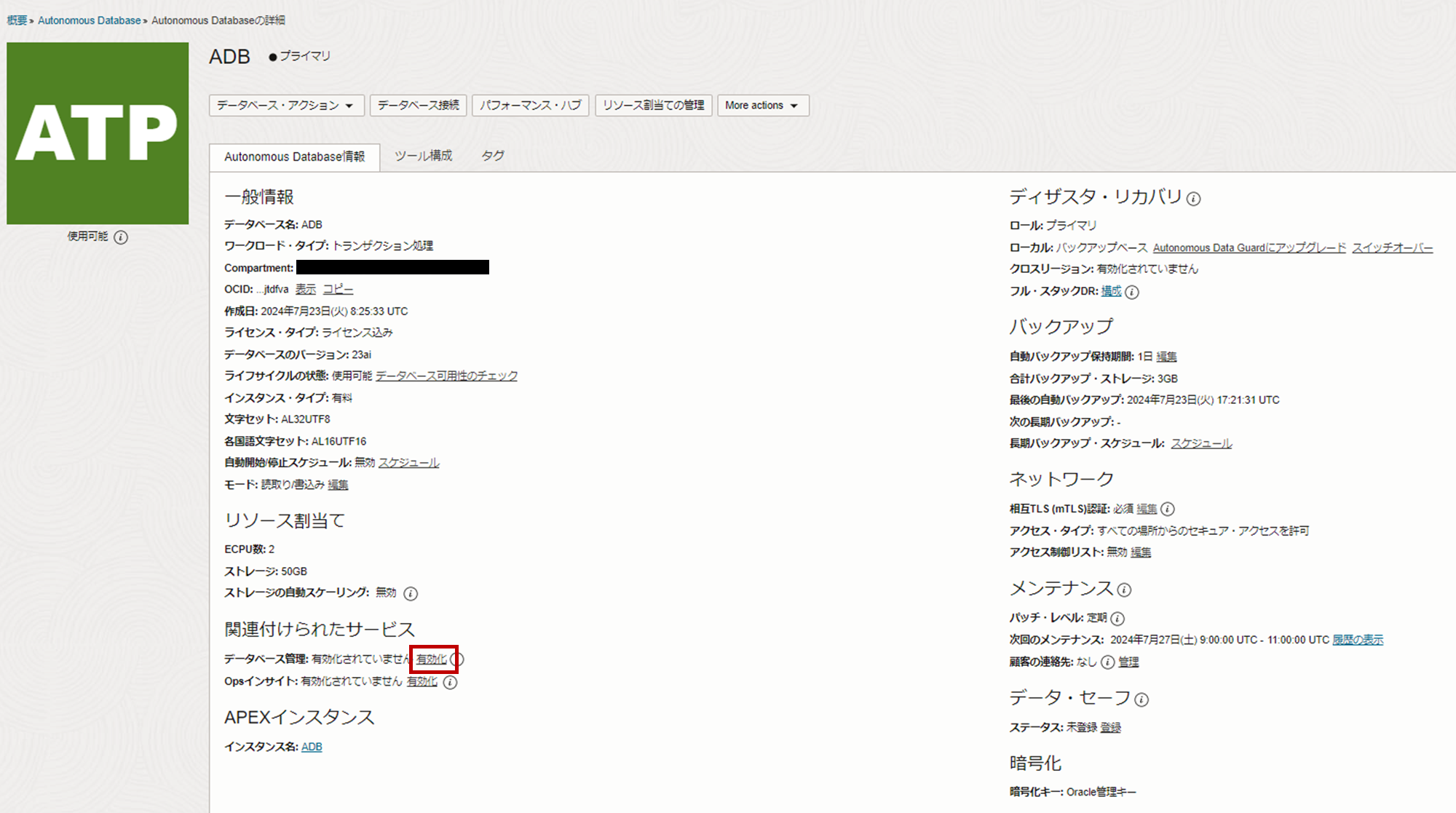Screen dimensions: 1456x813
Task: Click コピー link to copy OCID
Action: pyautogui.click(x=338, y=290)
